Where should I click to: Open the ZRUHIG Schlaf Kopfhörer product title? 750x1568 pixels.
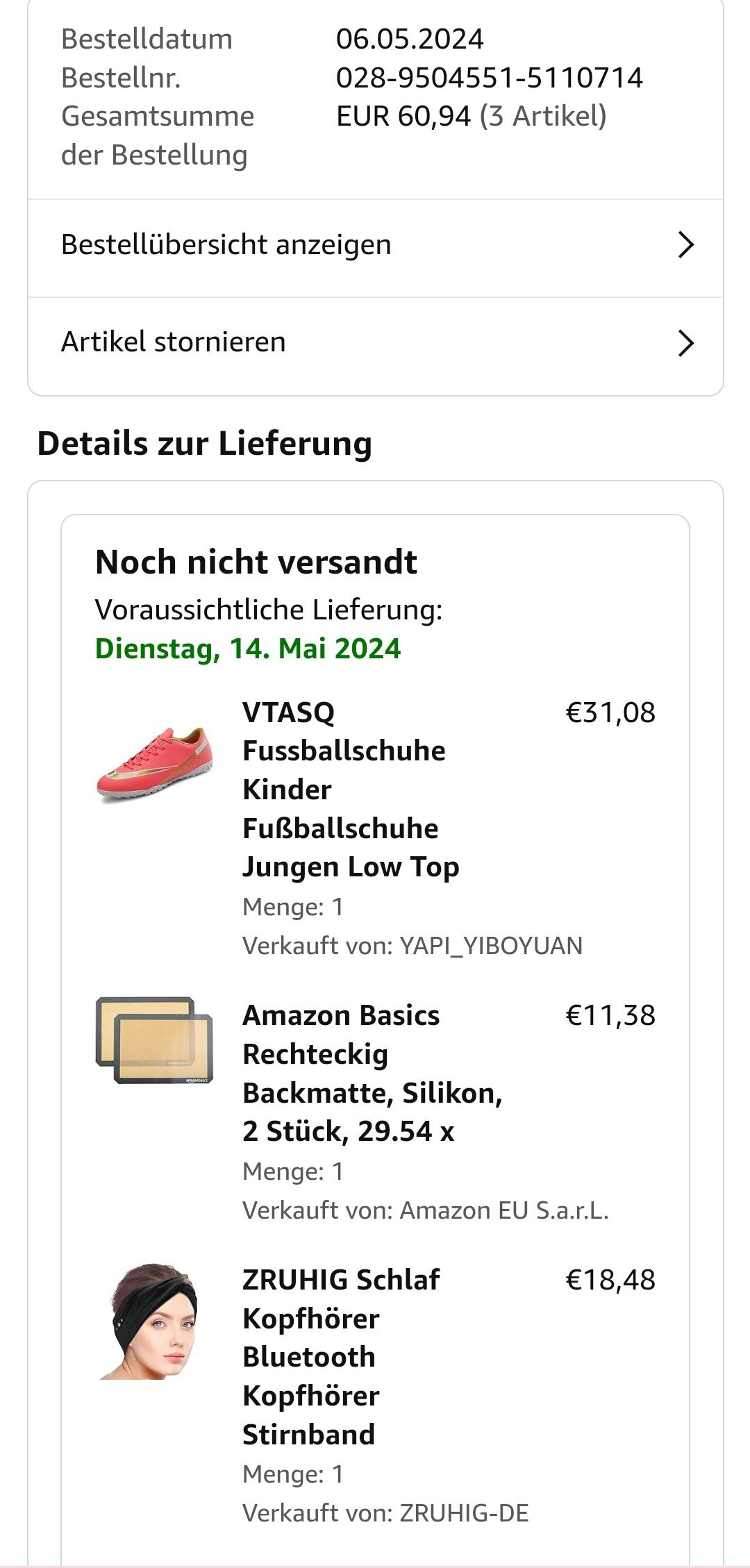click(340, 1356)
